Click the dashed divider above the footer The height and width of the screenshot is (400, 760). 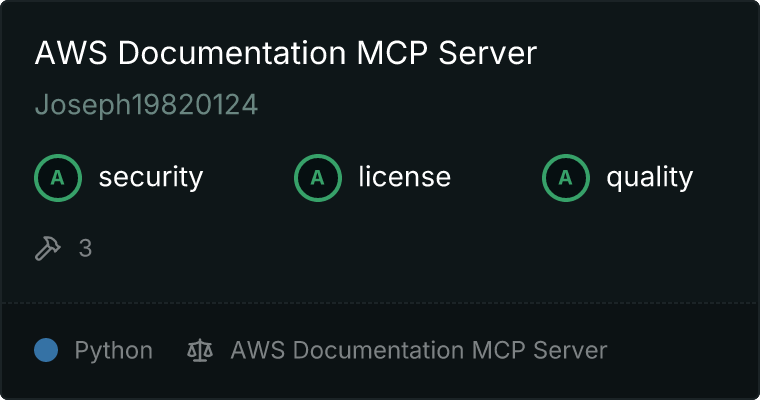point(380,302)
